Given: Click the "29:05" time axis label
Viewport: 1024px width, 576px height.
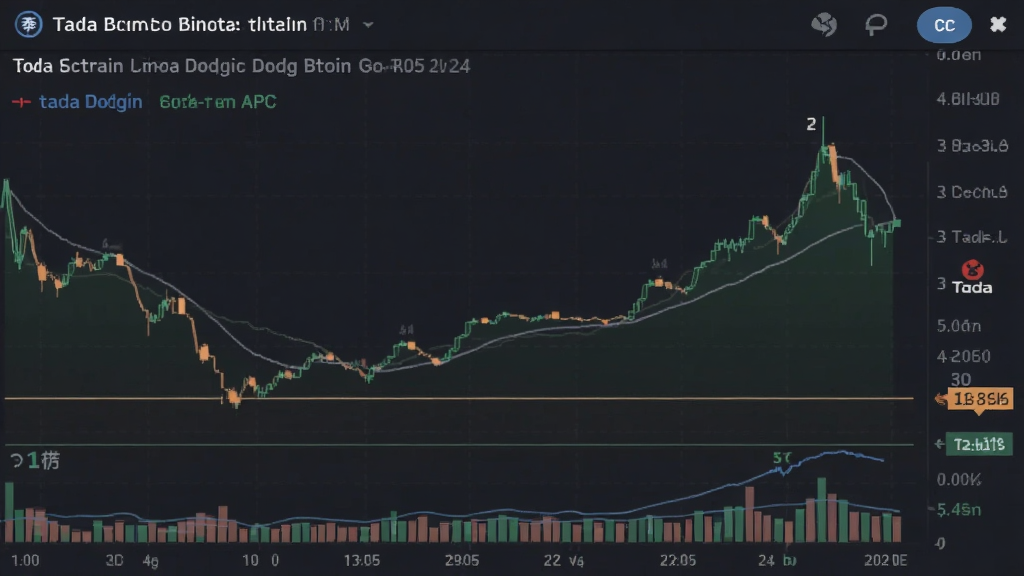Looking at the screenshot, I should 462,560.
